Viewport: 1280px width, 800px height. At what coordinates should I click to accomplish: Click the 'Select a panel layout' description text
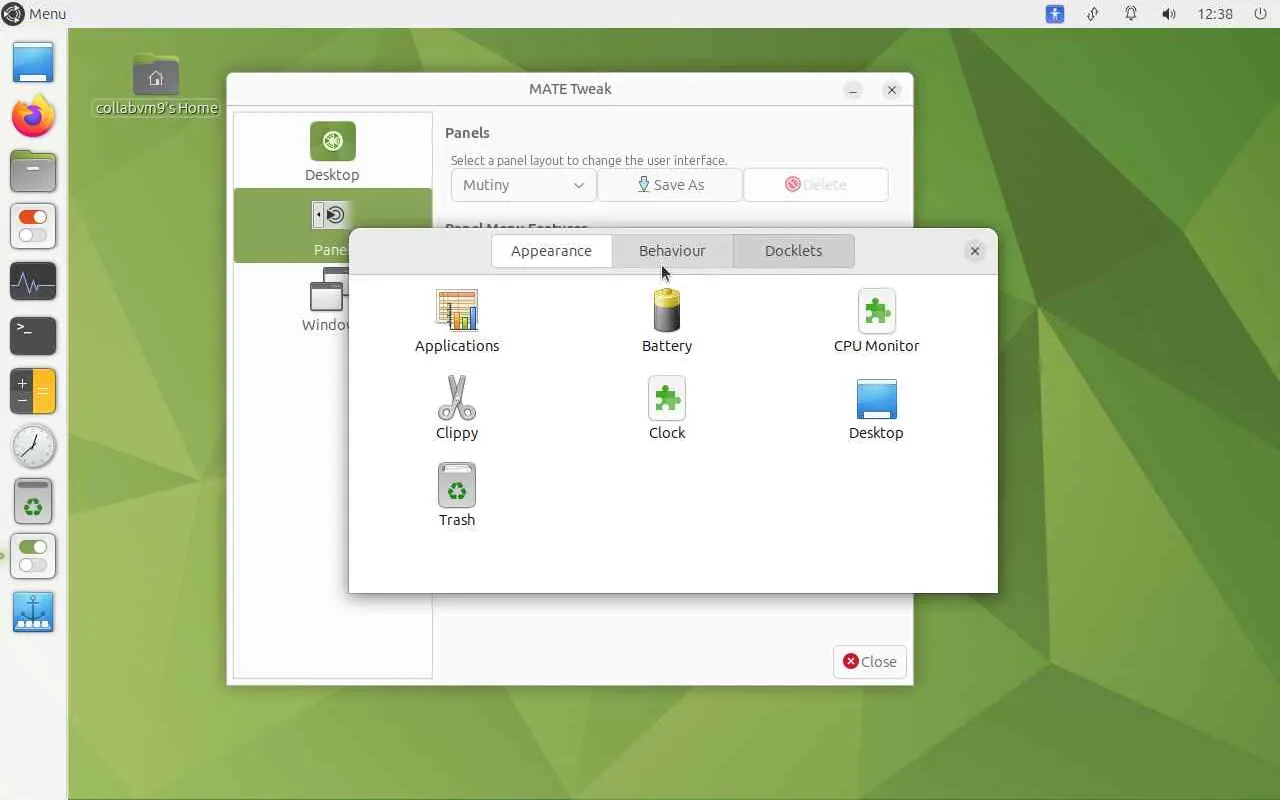[x=589, y=160]
